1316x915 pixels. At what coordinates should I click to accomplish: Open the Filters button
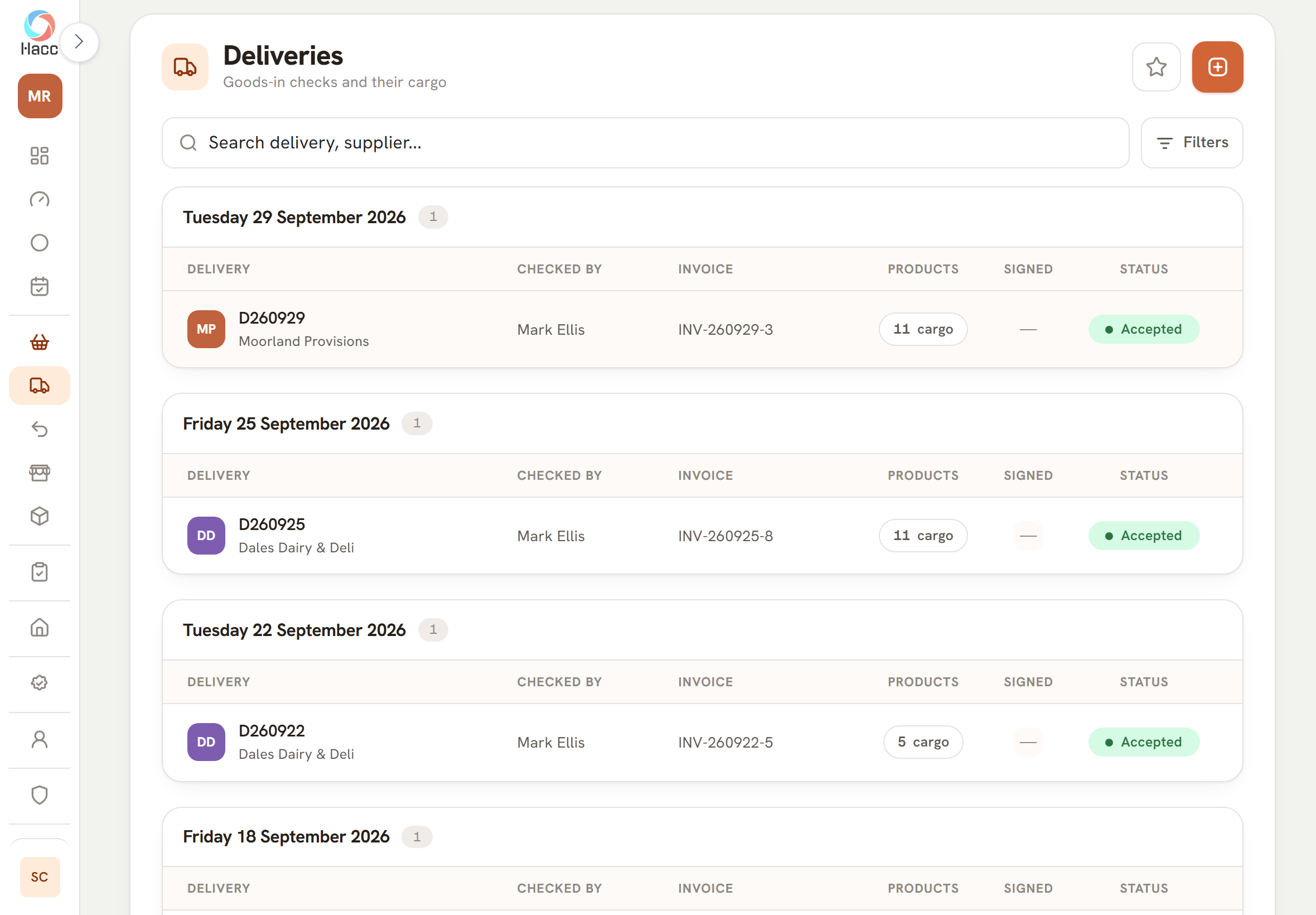point(1192,143)
